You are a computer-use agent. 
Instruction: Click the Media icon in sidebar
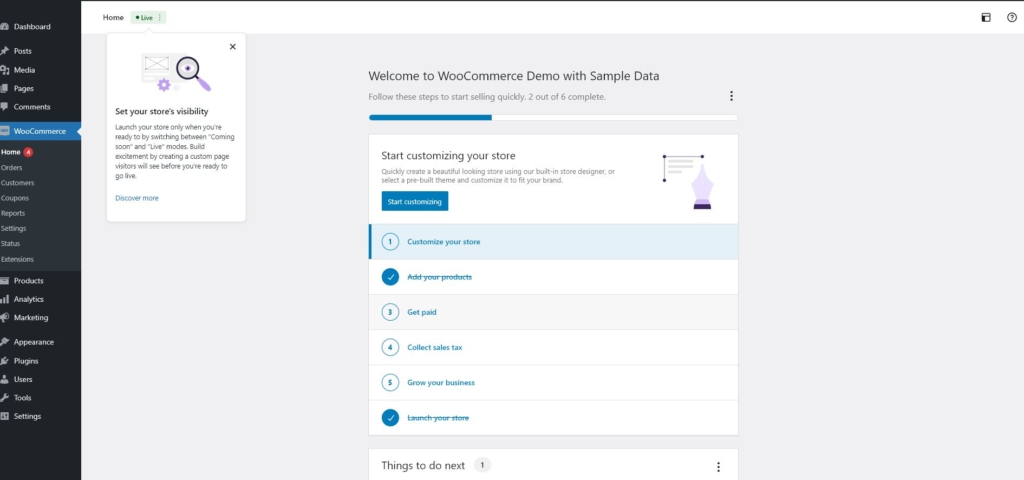click(4, 70)
